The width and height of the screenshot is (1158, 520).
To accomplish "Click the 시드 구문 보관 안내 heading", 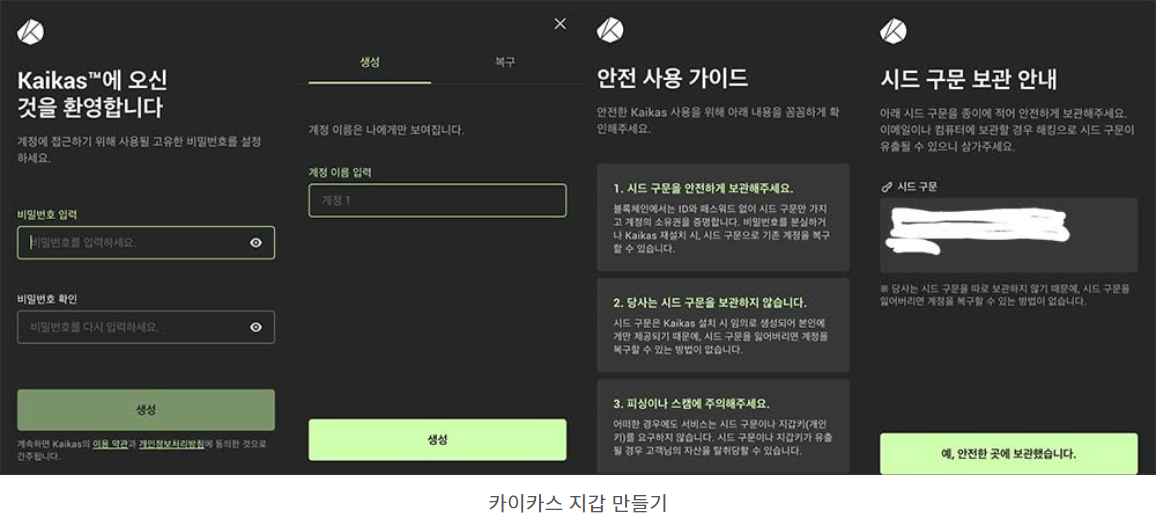I will click(x=969, y=78).
